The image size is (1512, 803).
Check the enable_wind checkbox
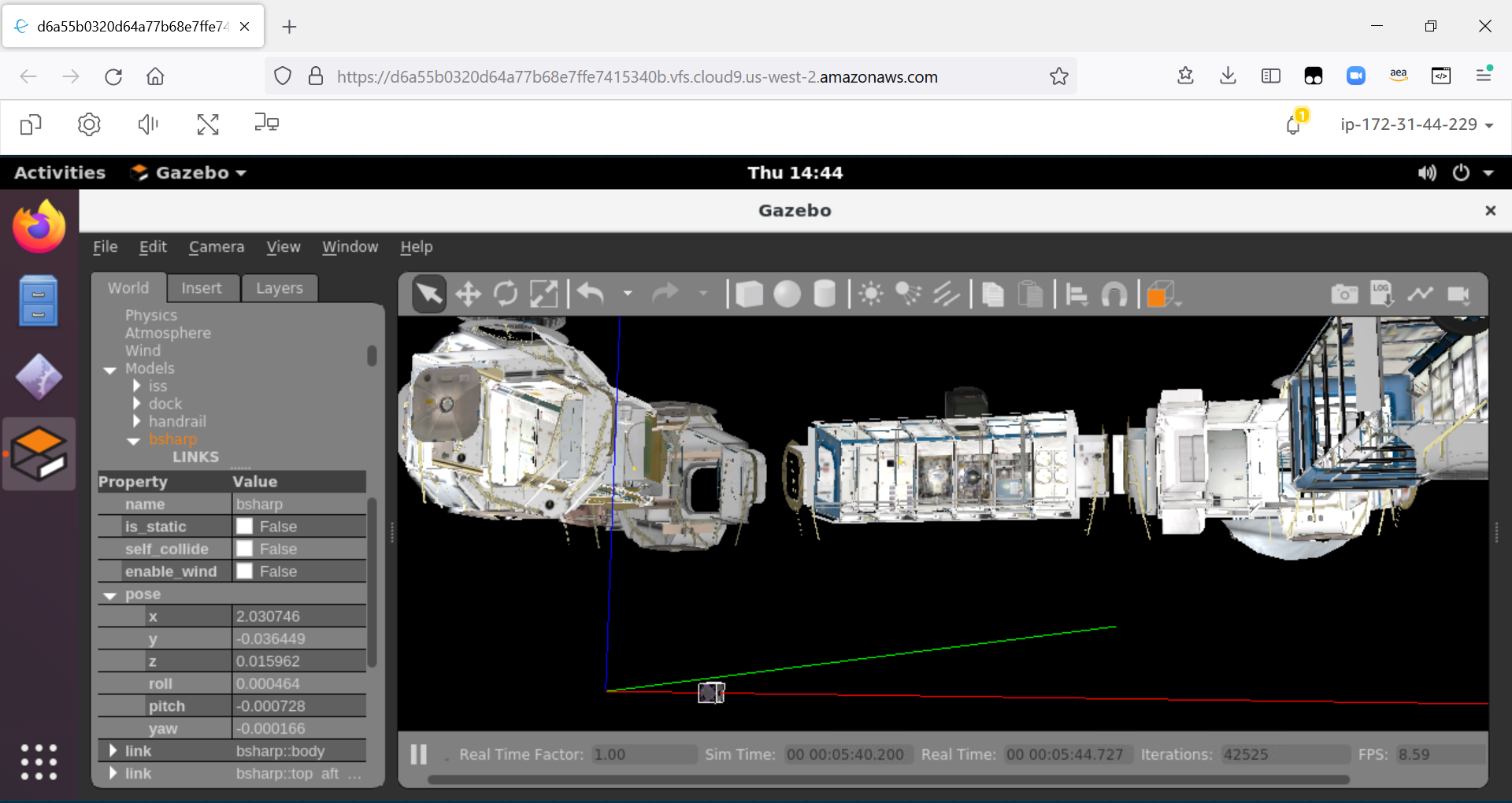point(245,571)
